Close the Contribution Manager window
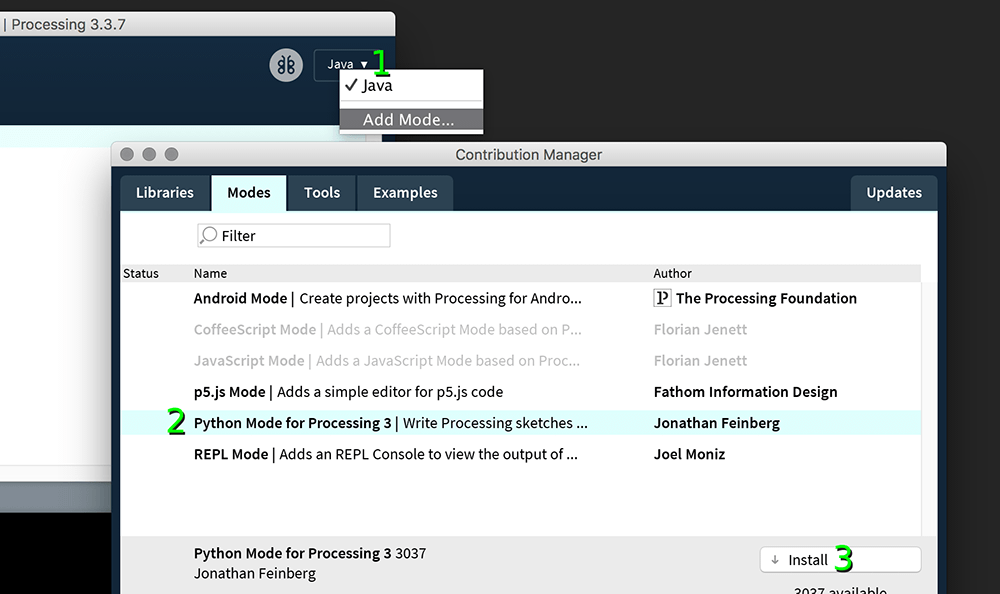The height and width of the screenshot is (594, 1000). (127, 154)
